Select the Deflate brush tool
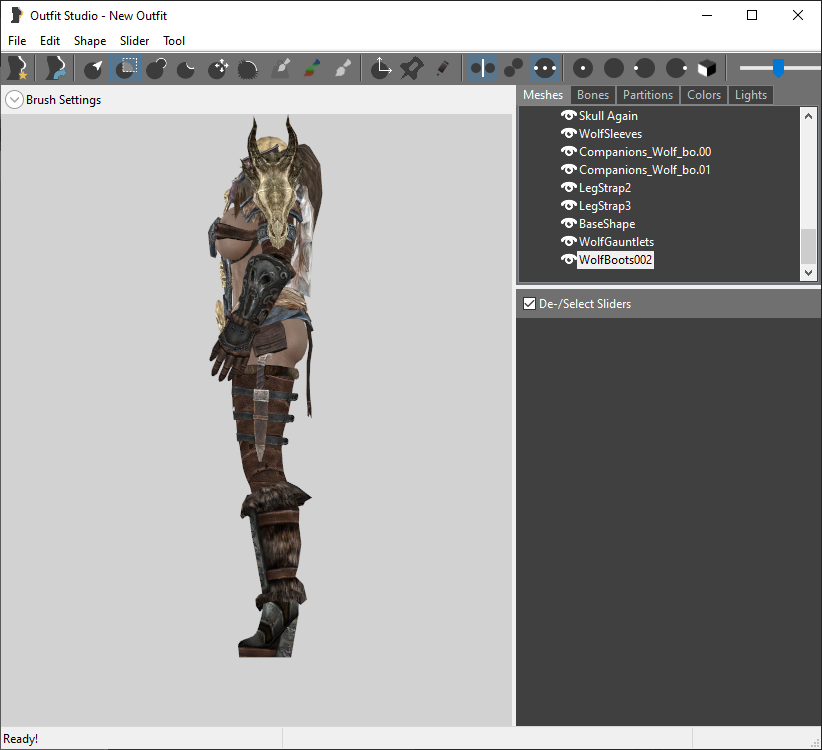 (x=187, y=68)
